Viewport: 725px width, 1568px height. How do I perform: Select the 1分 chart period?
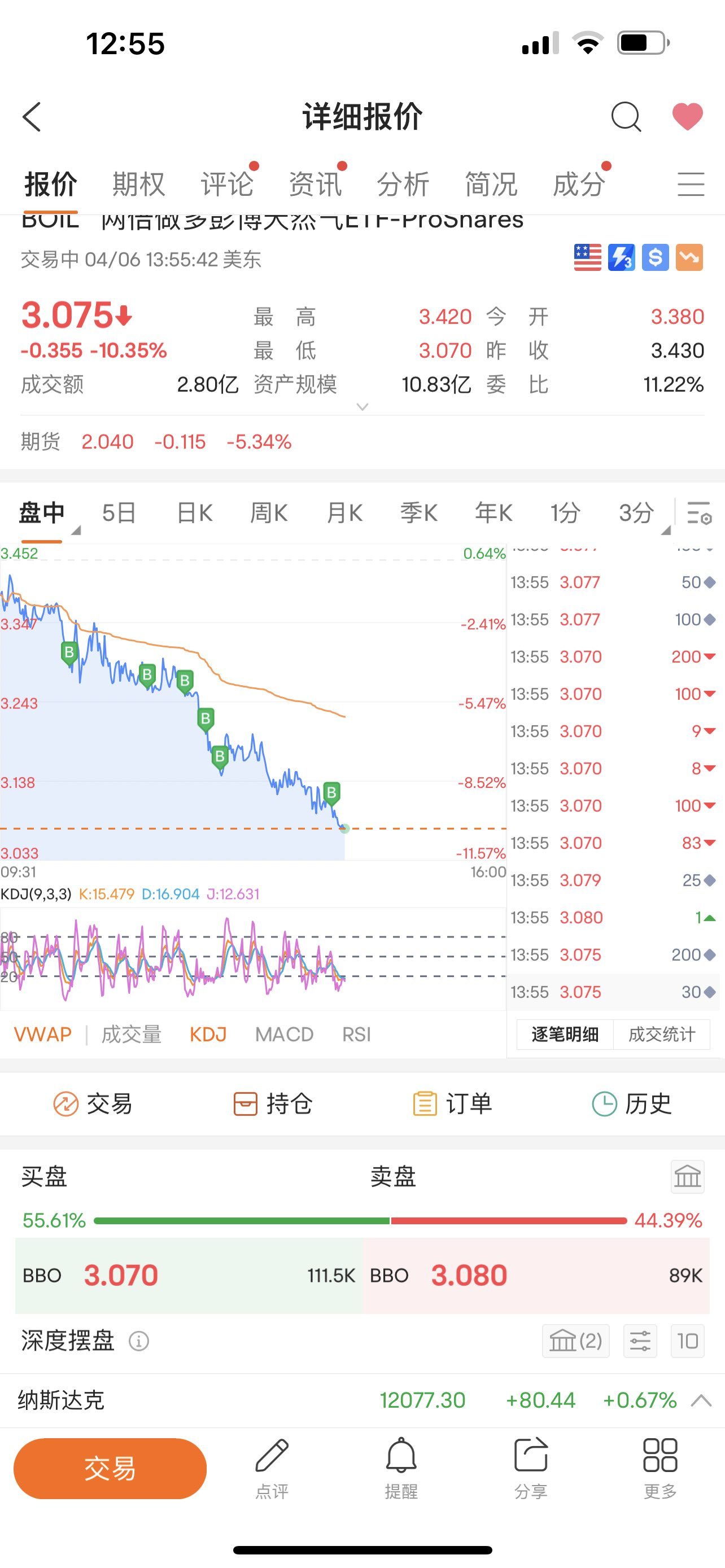pyautogui.click(x=566, y=513)
